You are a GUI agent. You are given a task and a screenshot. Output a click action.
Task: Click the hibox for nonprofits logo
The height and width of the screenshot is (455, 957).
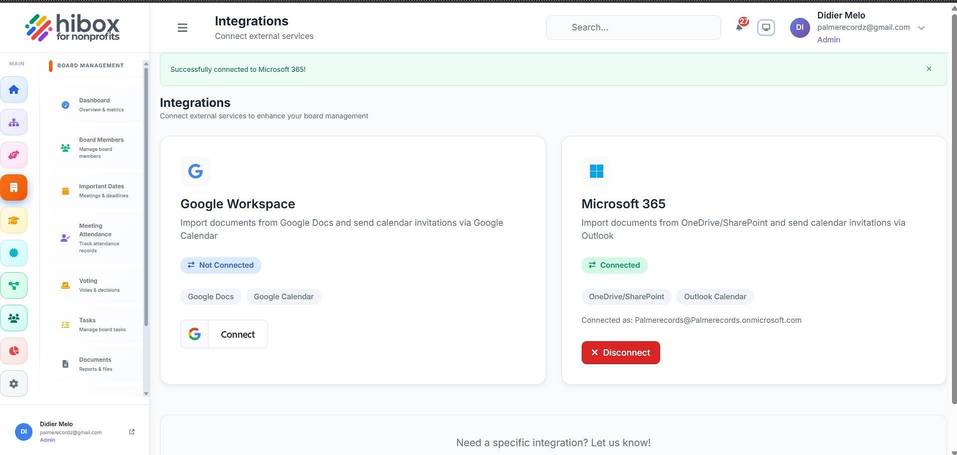(x=72, y=27)
